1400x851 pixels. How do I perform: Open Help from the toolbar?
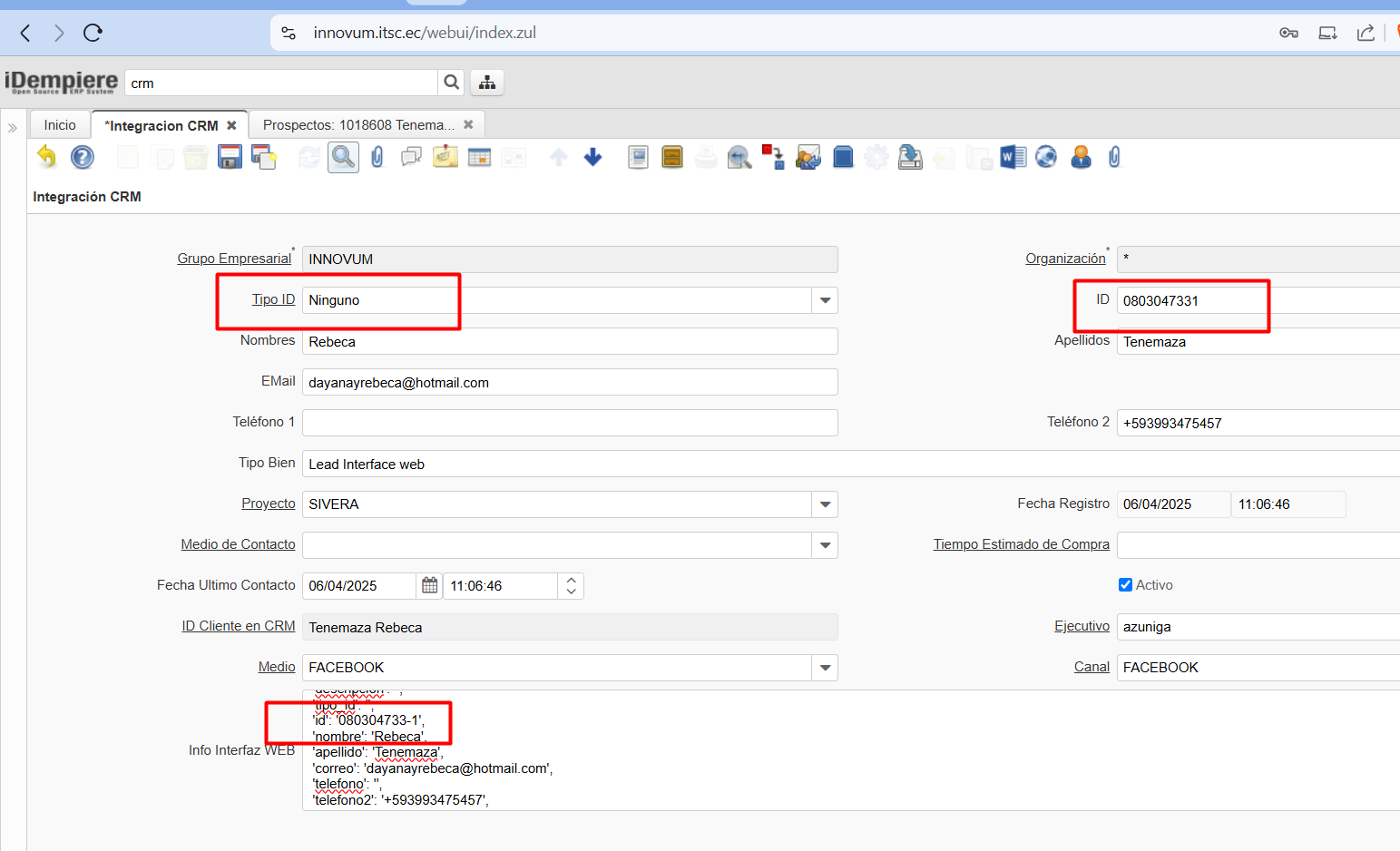tap(83, 157)
